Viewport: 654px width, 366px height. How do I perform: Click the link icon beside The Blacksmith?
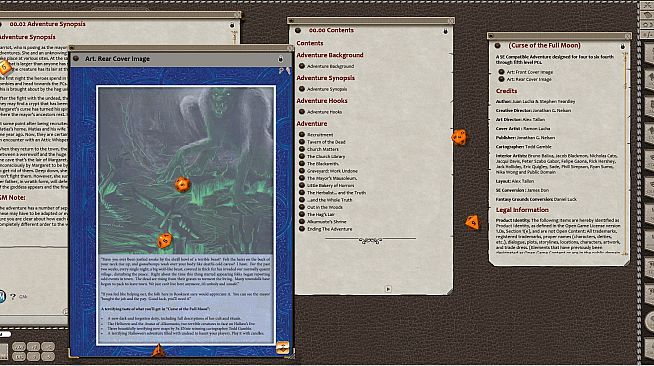click(x=302, y=163)
